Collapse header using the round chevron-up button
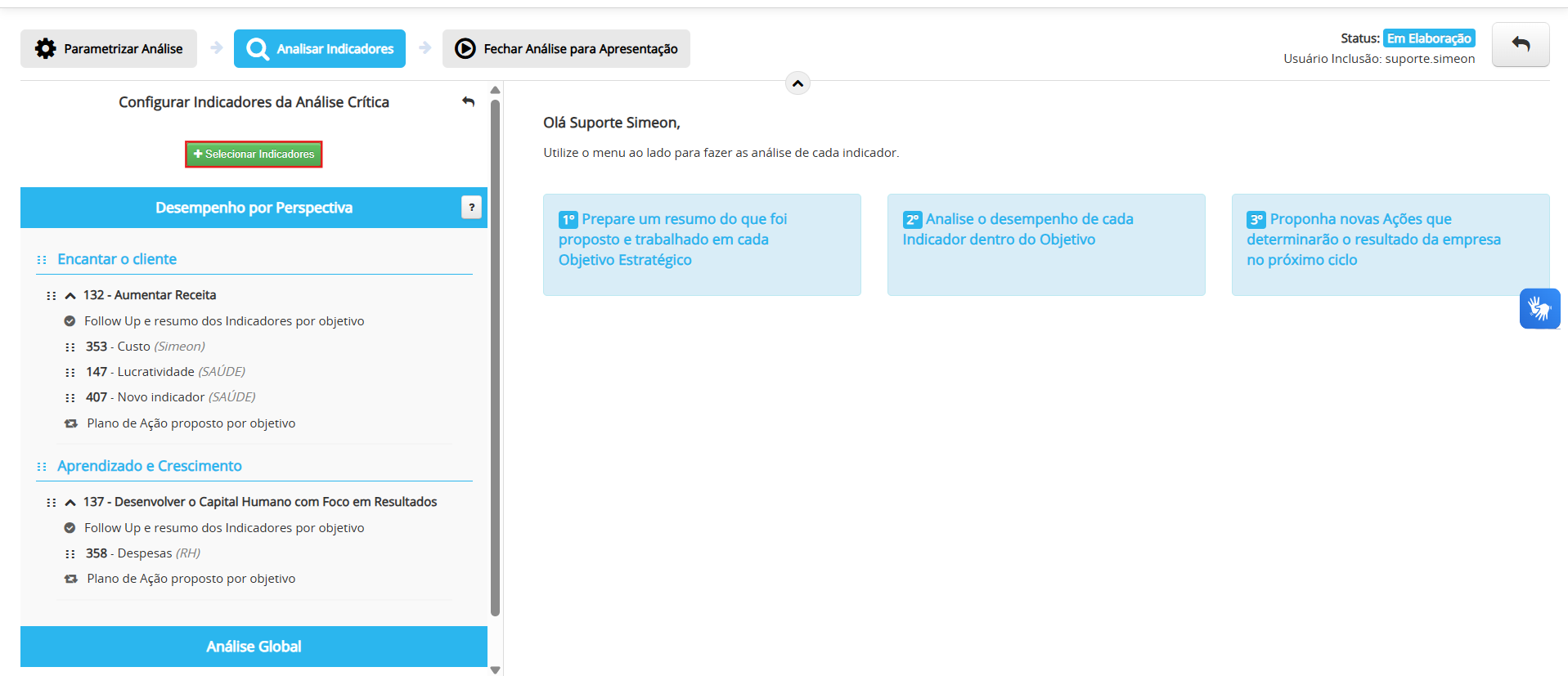 [797, 83]
